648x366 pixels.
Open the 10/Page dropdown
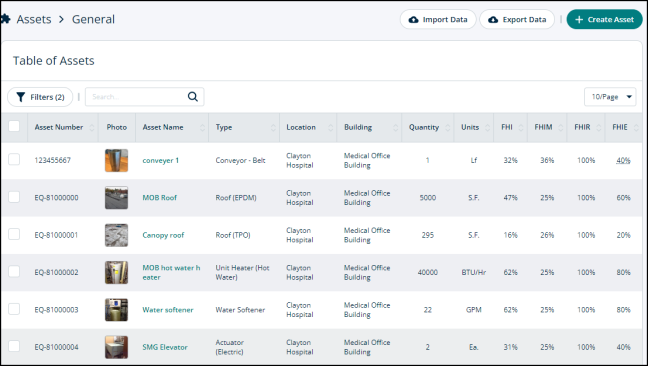tap(610, 97)
